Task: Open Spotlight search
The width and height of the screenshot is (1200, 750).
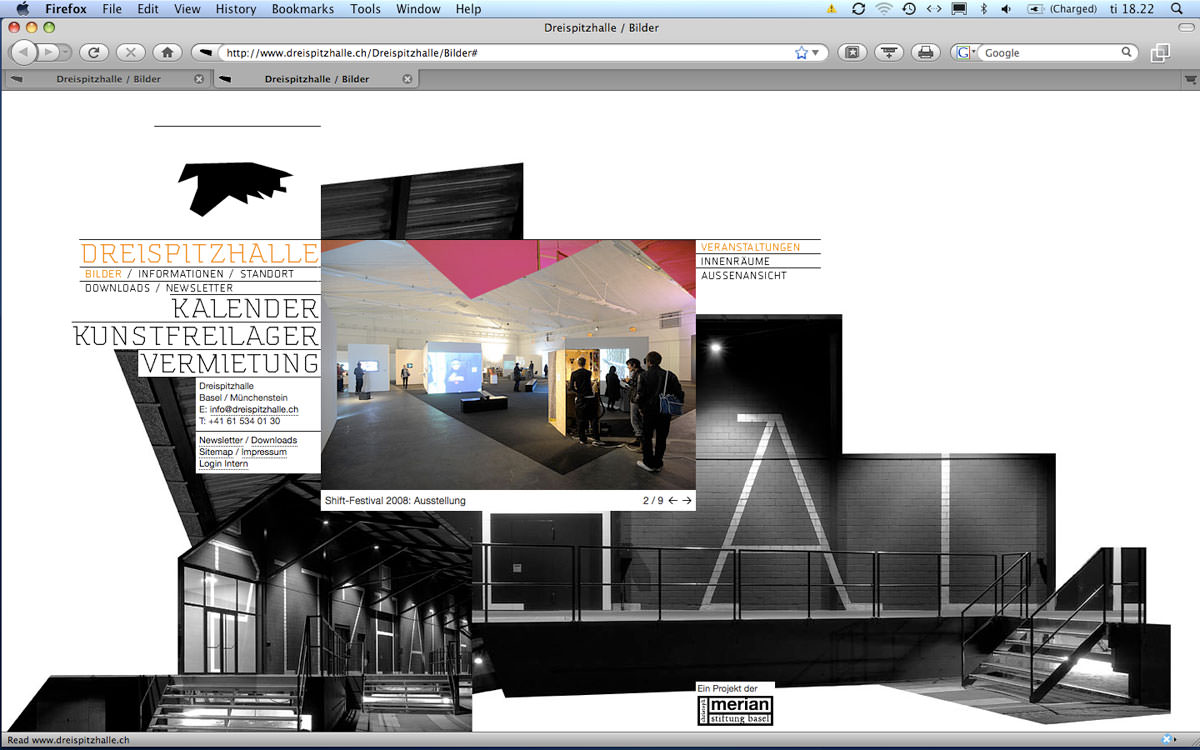Action: (1177, 9)
